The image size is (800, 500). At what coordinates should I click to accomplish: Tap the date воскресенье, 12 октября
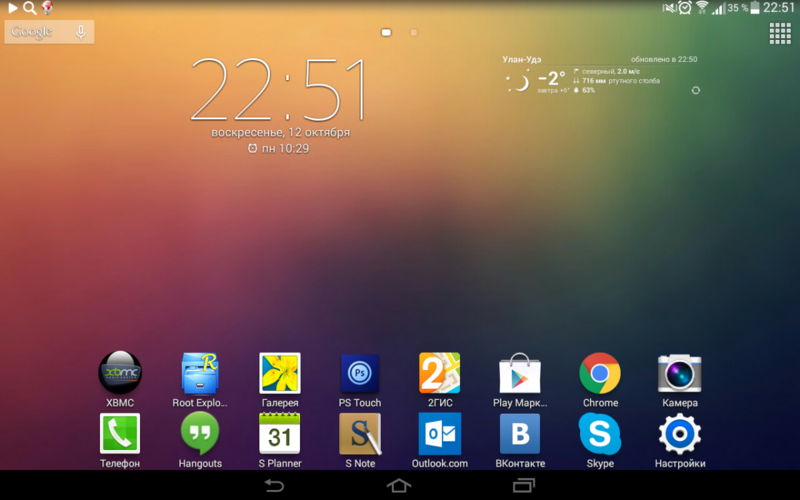[x=281, y=132]
